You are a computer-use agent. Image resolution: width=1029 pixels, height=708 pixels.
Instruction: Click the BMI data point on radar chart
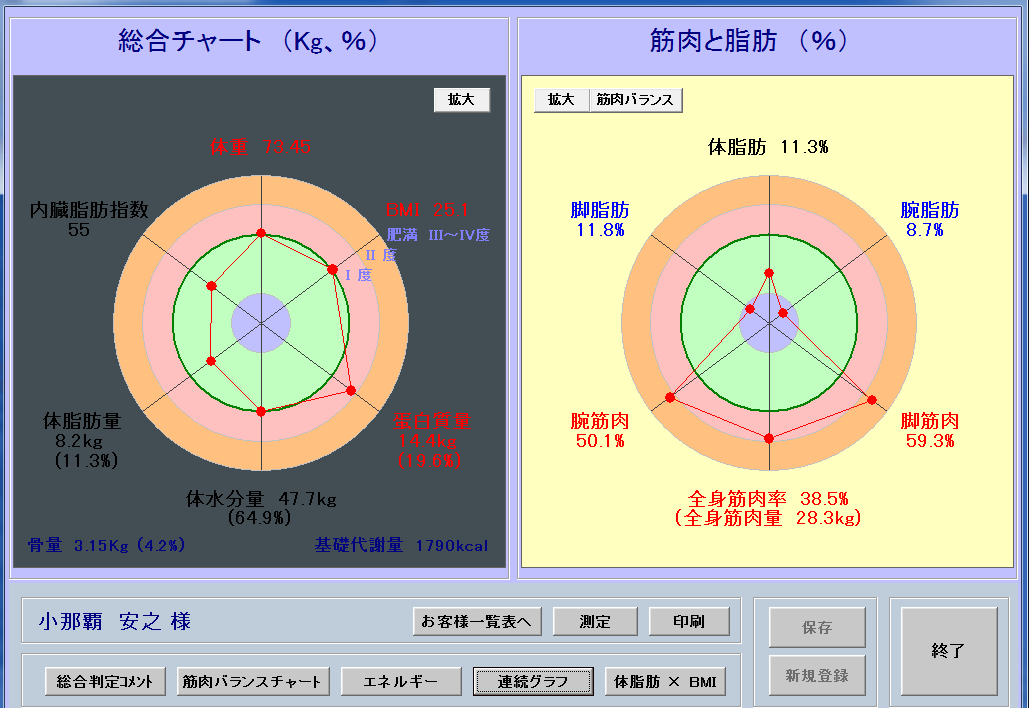pyautogui.click(x=333, y=270)
